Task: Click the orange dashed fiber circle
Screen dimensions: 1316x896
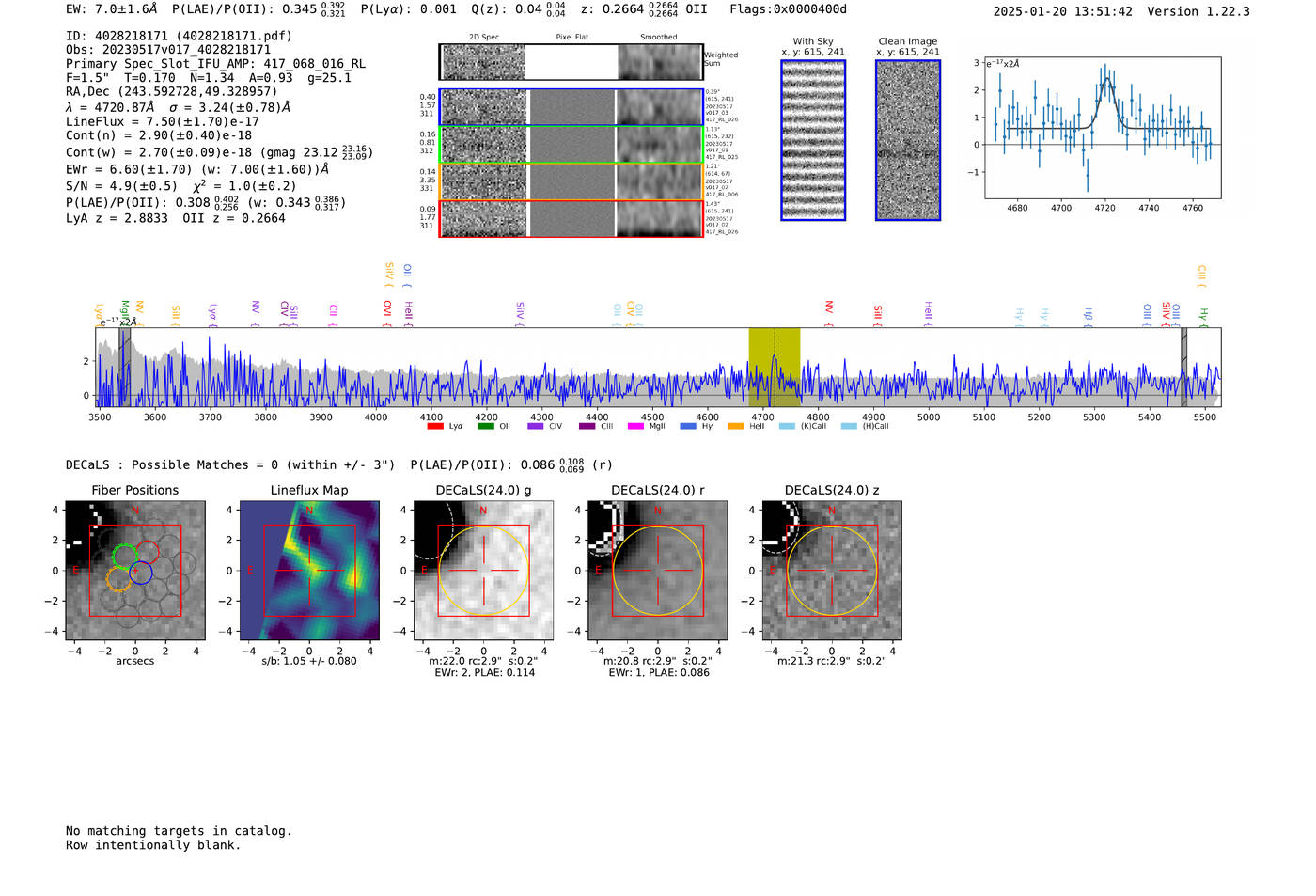Action: 117,579
